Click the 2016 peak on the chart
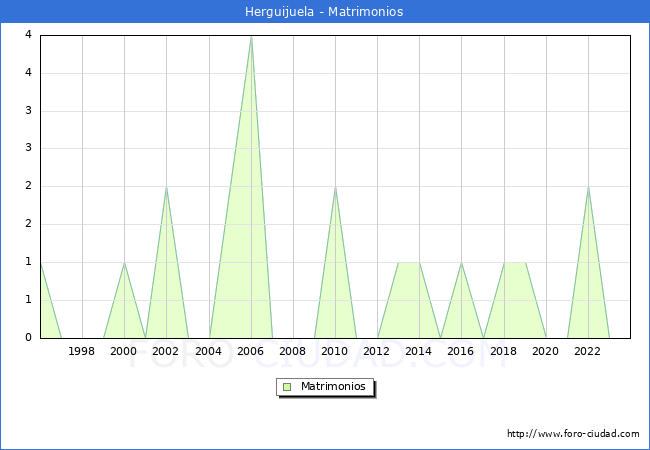 coord(461,263)
